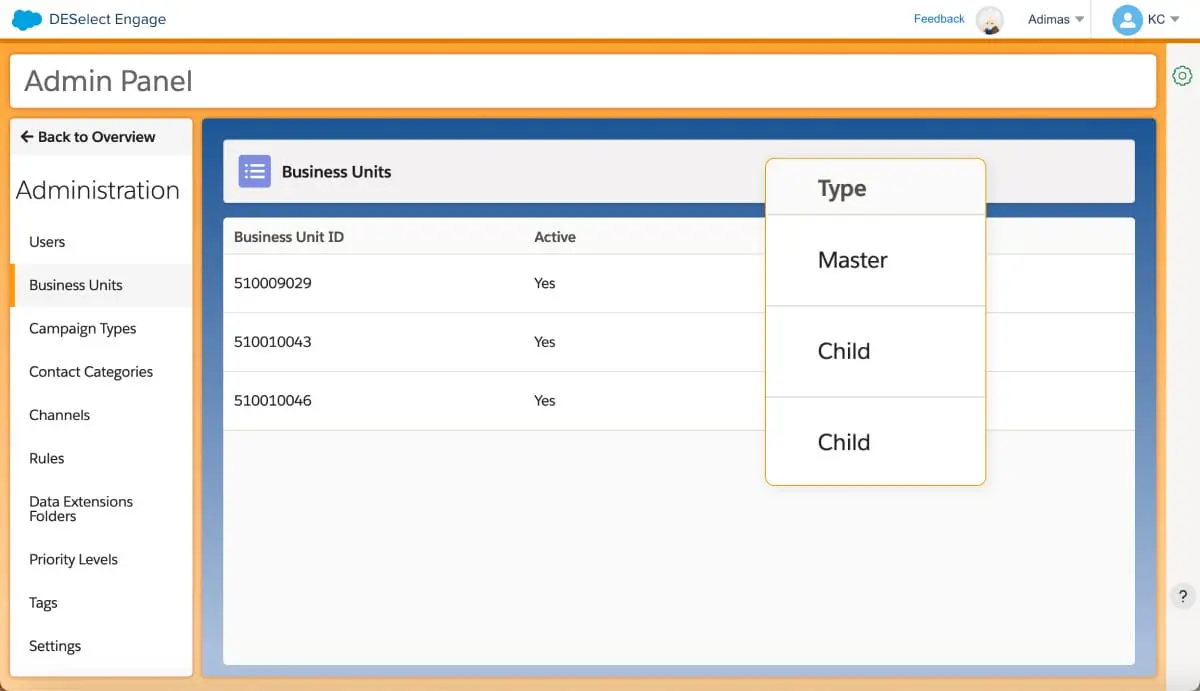
Task: Open the Feedback link
Action: 939,19
